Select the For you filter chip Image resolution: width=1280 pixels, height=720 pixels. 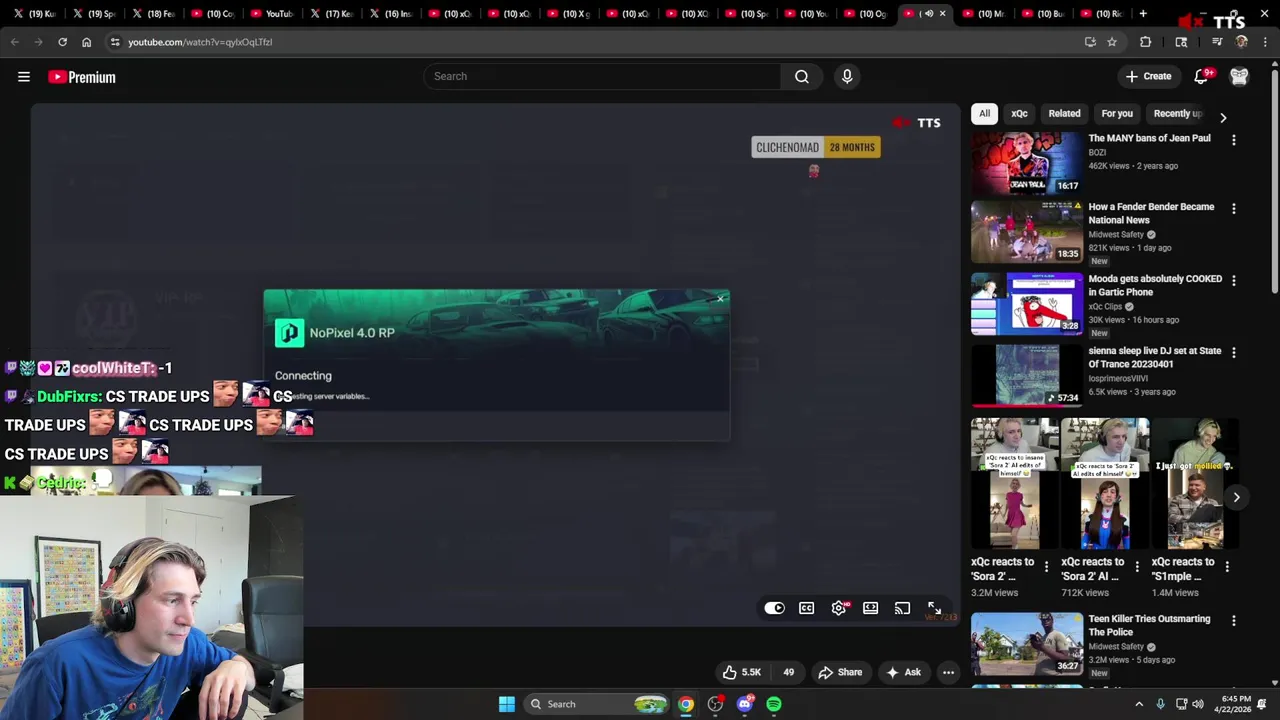[1117, 113]
